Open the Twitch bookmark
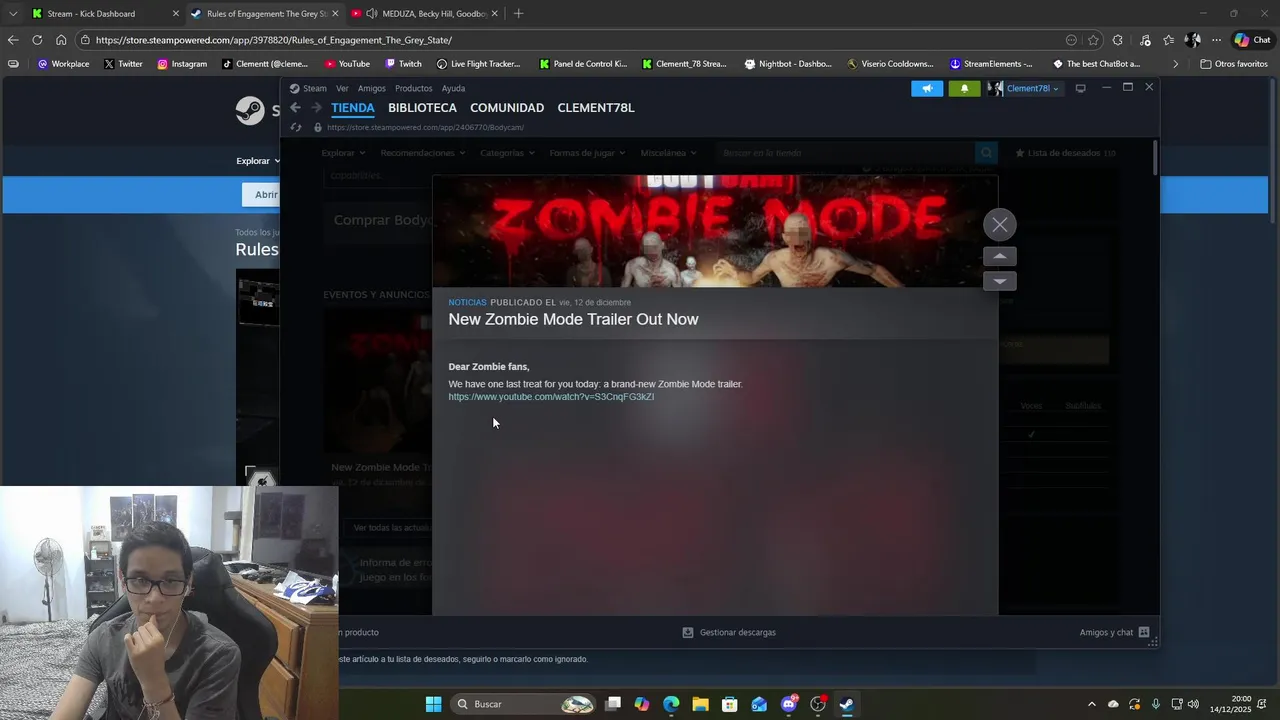This screenshot has height=720, width=1280. tap(403, 64)
